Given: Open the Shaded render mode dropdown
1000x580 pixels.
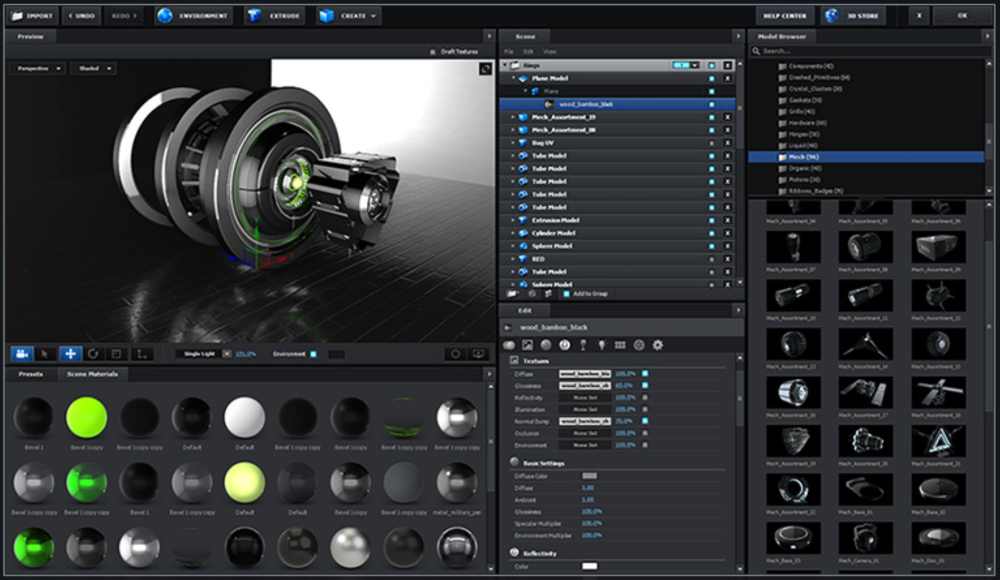Looking at the screenshot, I should [93, 69].
